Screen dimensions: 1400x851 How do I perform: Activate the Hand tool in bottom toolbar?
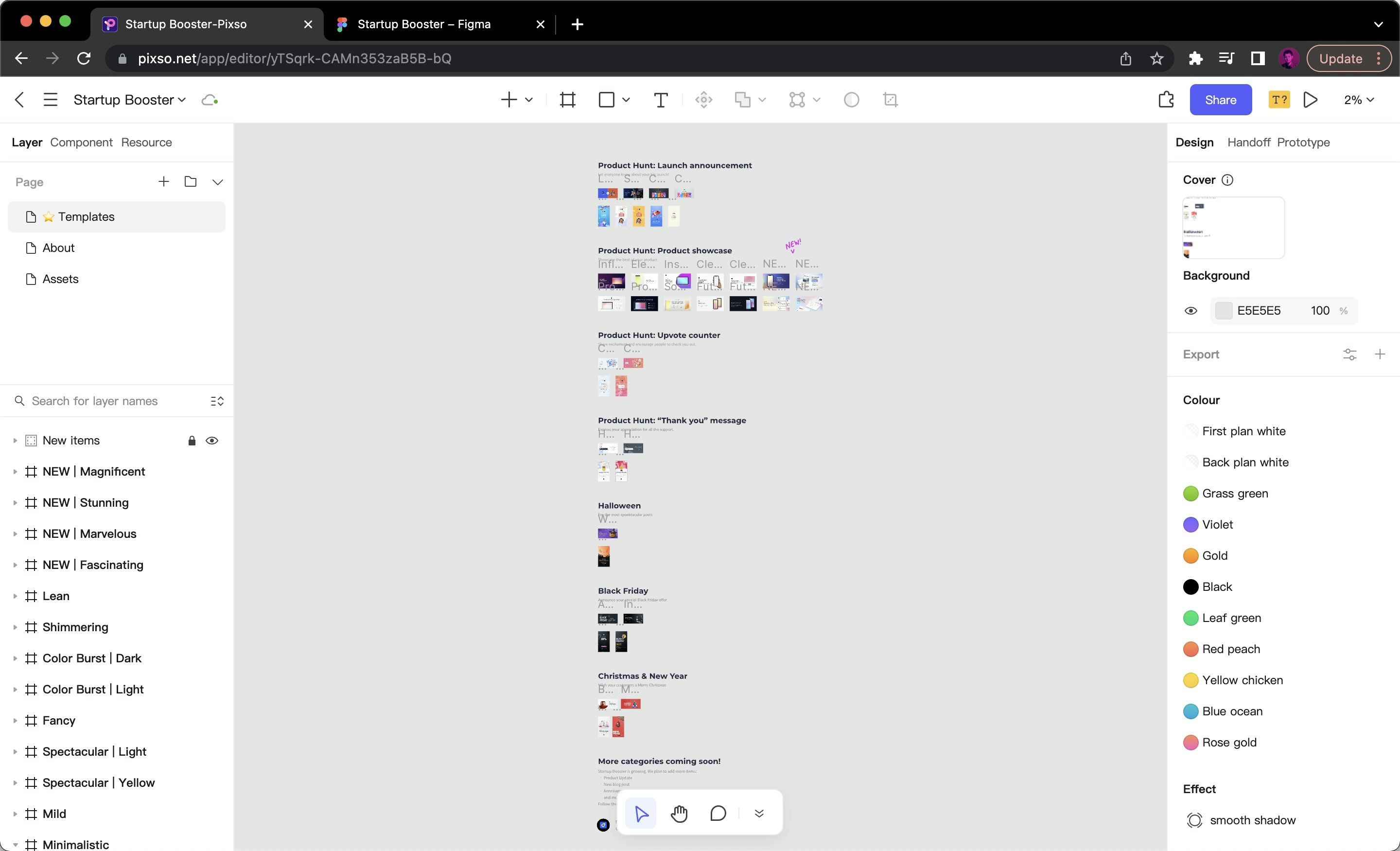point(679,814)
